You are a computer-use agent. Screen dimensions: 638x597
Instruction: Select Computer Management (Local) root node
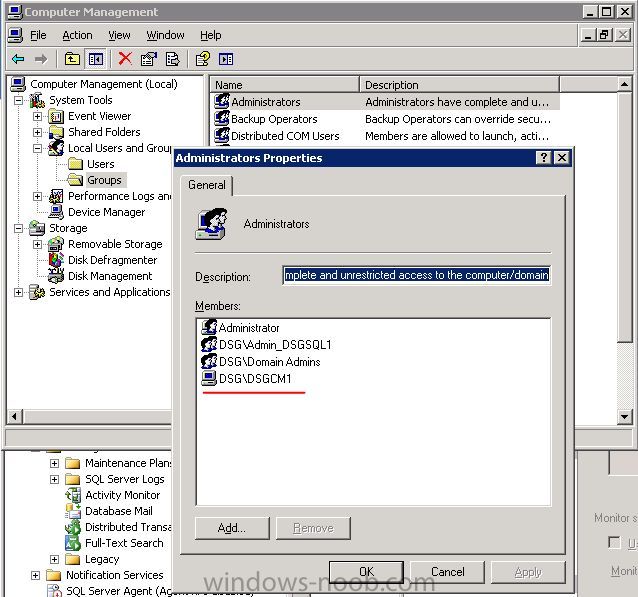[104, 84]
